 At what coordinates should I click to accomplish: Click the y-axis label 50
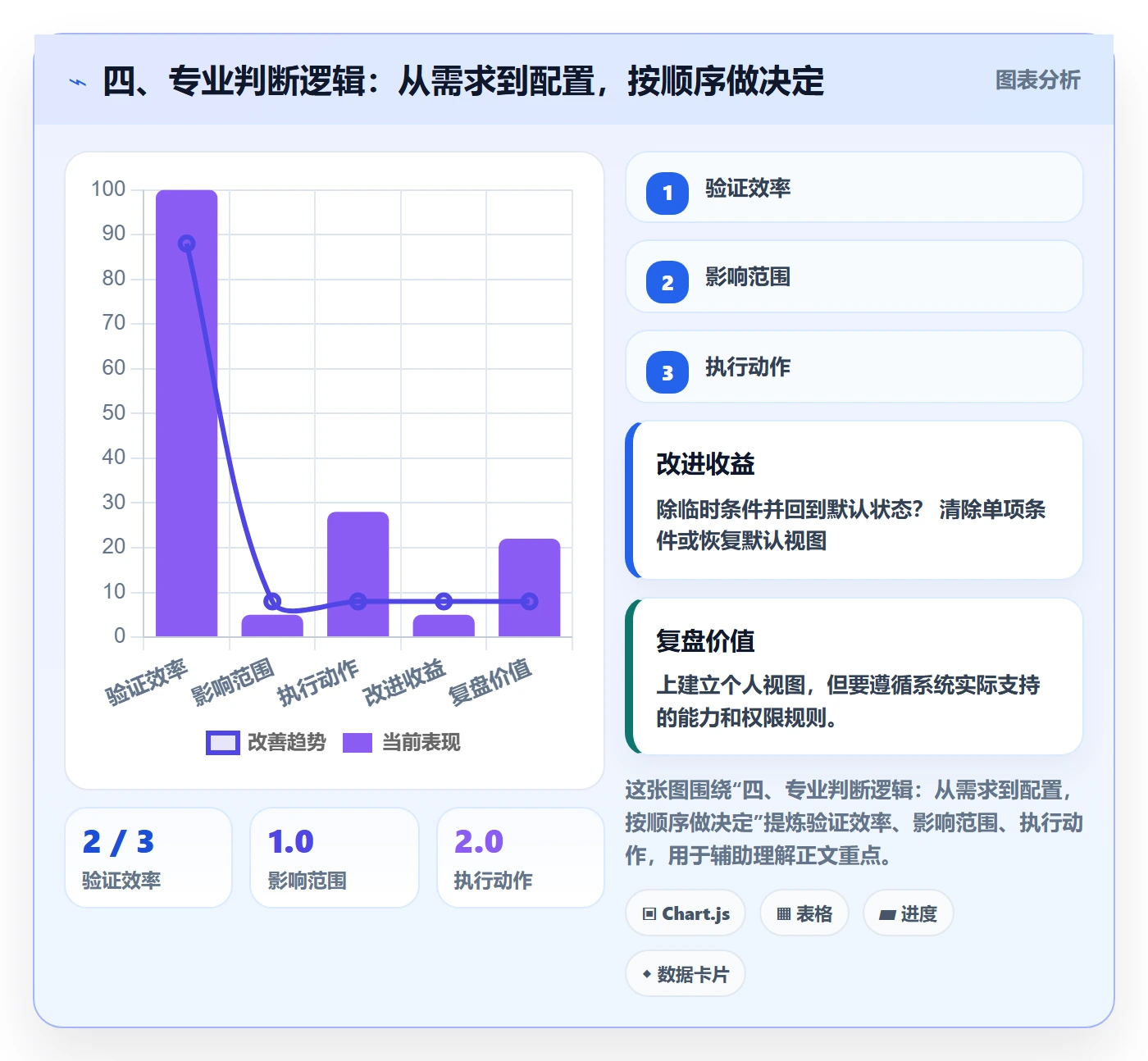pyautogui.click(x=114, y=412)
